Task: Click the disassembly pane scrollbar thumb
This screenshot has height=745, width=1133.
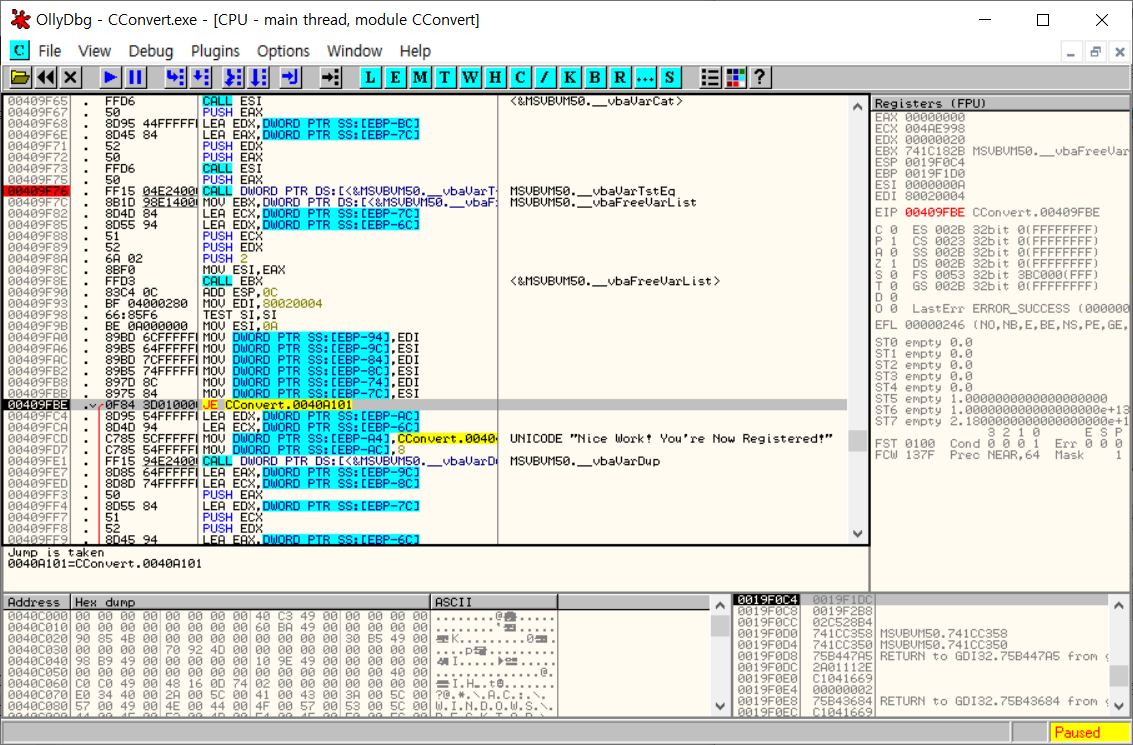Action: pyautogui.click(x=858, y=440)
